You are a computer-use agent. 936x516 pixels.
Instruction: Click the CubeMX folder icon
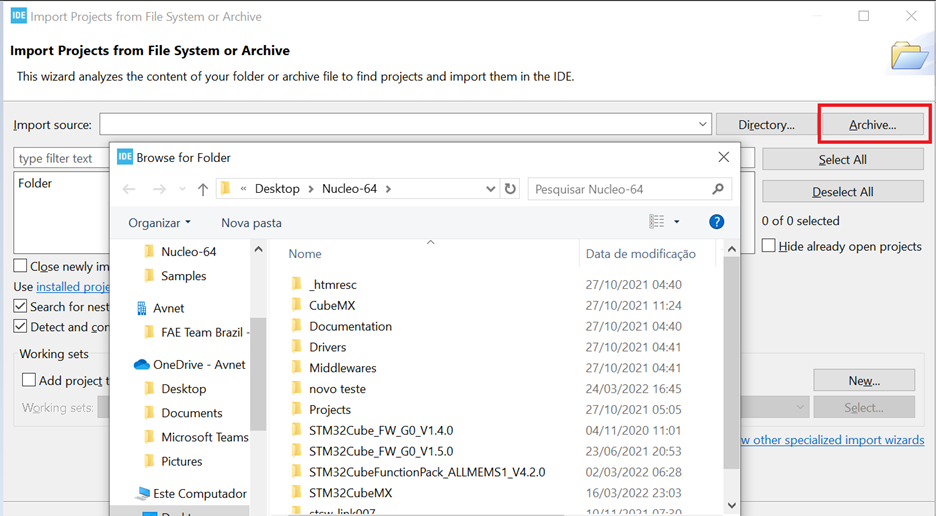[296, 305]
